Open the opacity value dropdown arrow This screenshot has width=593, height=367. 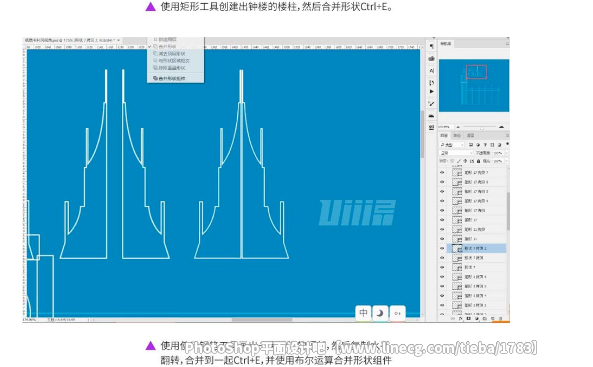pyautogui.click(x=506, y=153)
